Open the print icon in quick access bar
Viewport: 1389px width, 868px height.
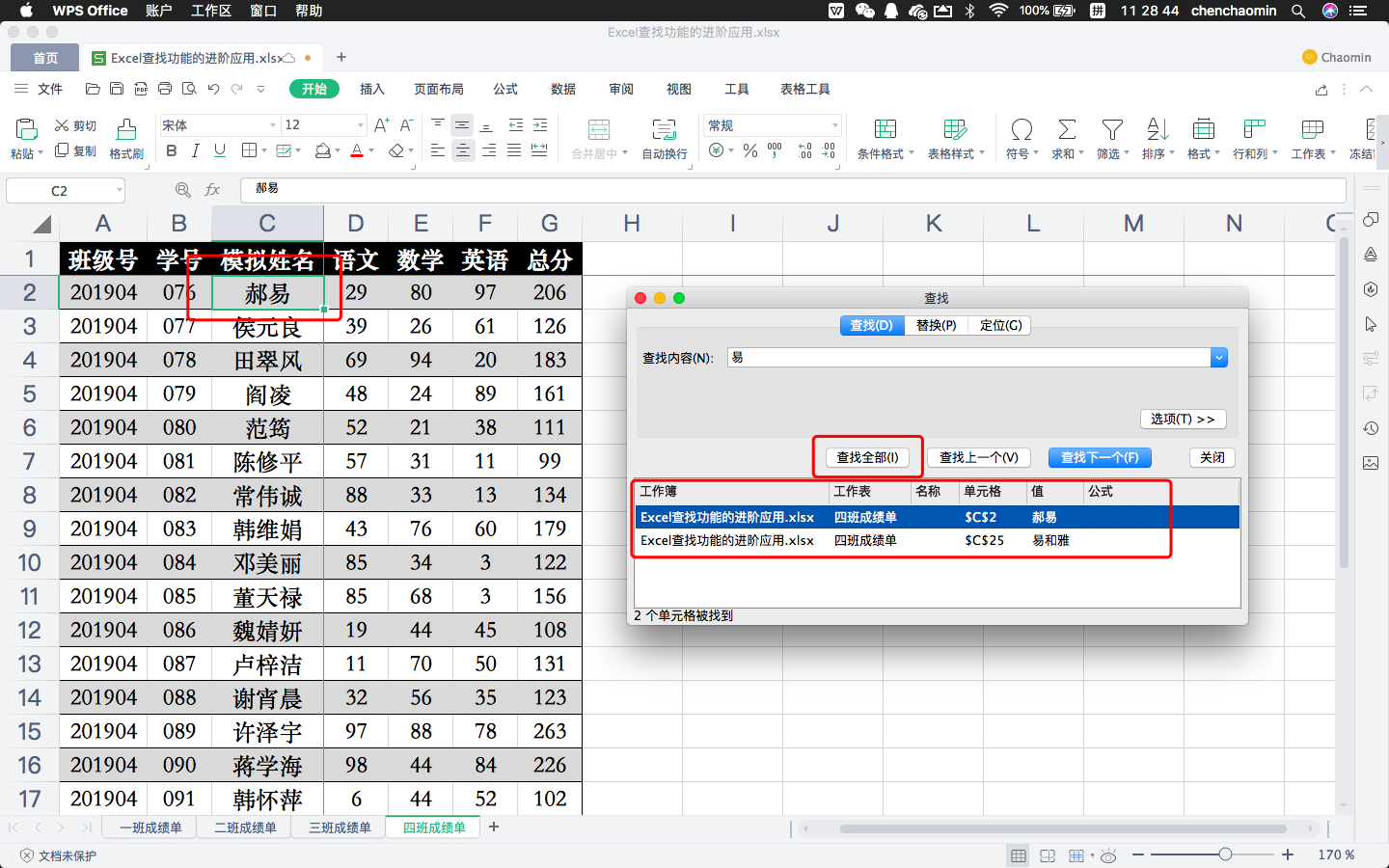(165, 89)
